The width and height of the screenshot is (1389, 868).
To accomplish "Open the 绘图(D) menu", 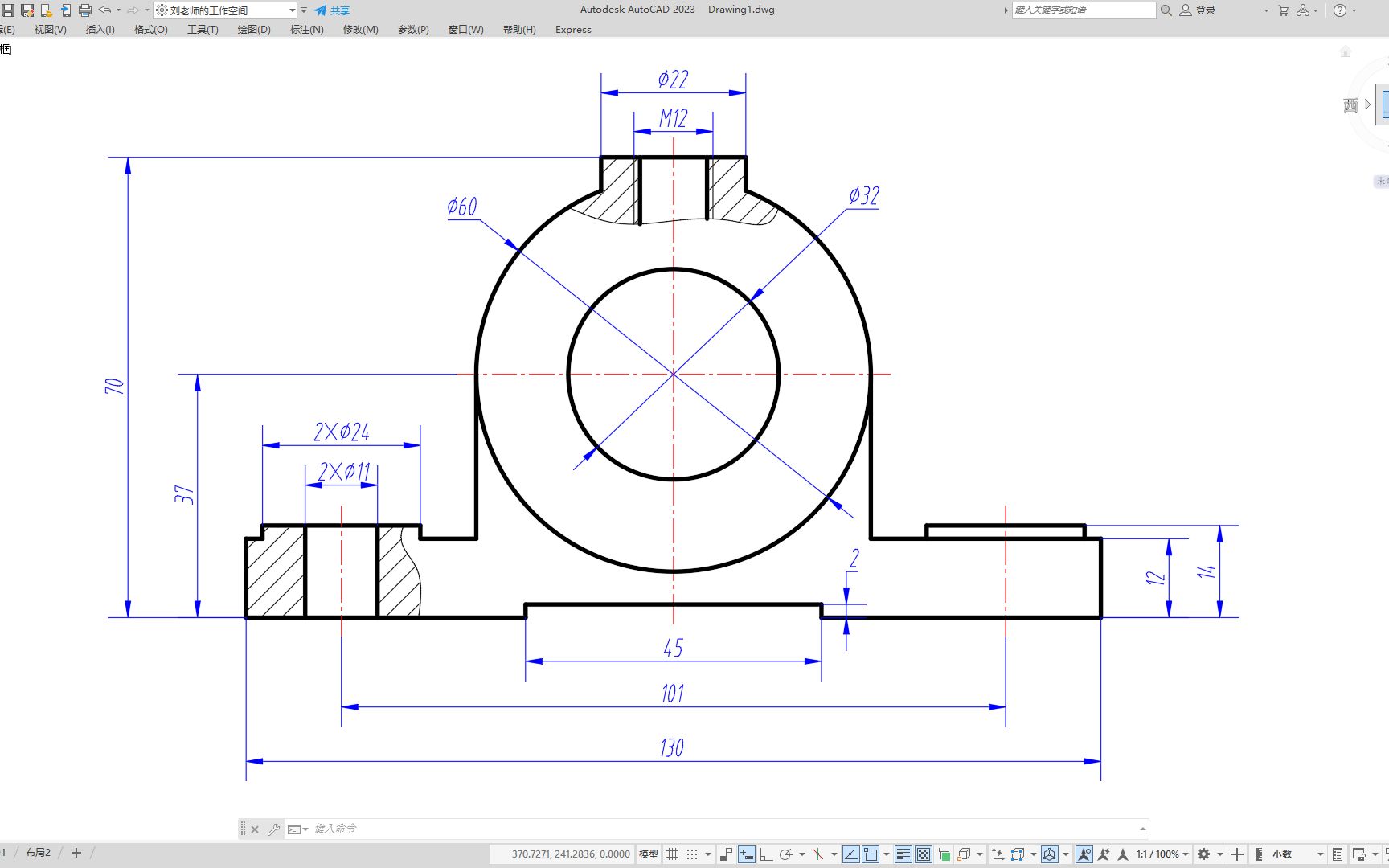I will 254,30.
